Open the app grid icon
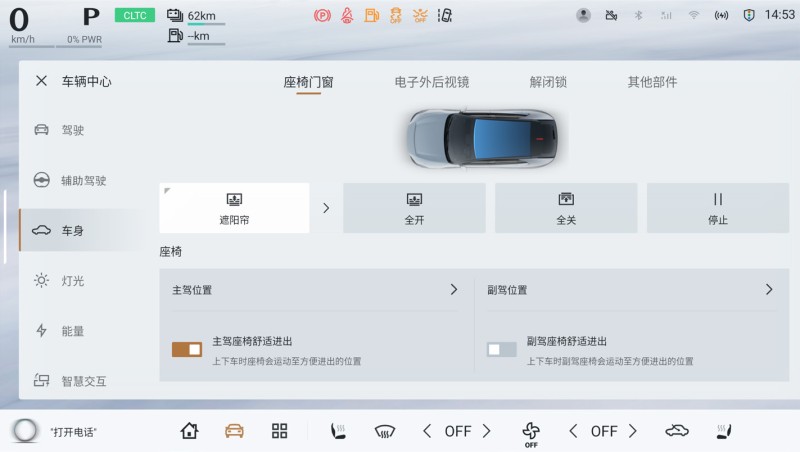The image size is (800, 452). coord(279,431)
